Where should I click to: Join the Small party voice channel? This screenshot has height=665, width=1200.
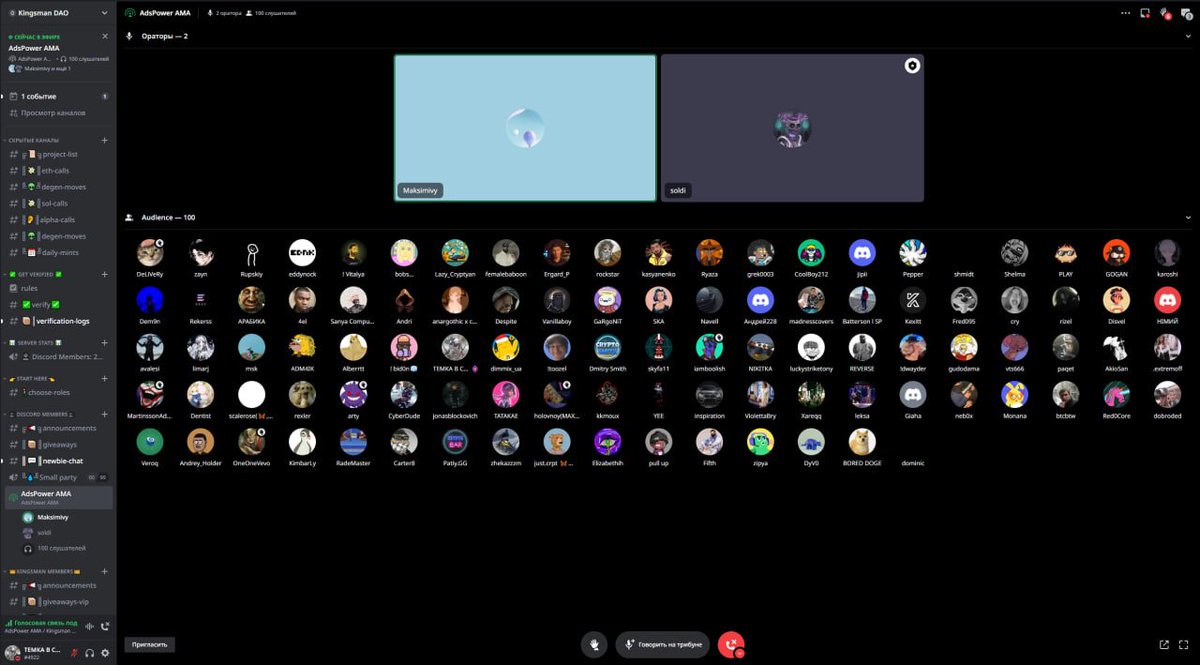[58, 478]
